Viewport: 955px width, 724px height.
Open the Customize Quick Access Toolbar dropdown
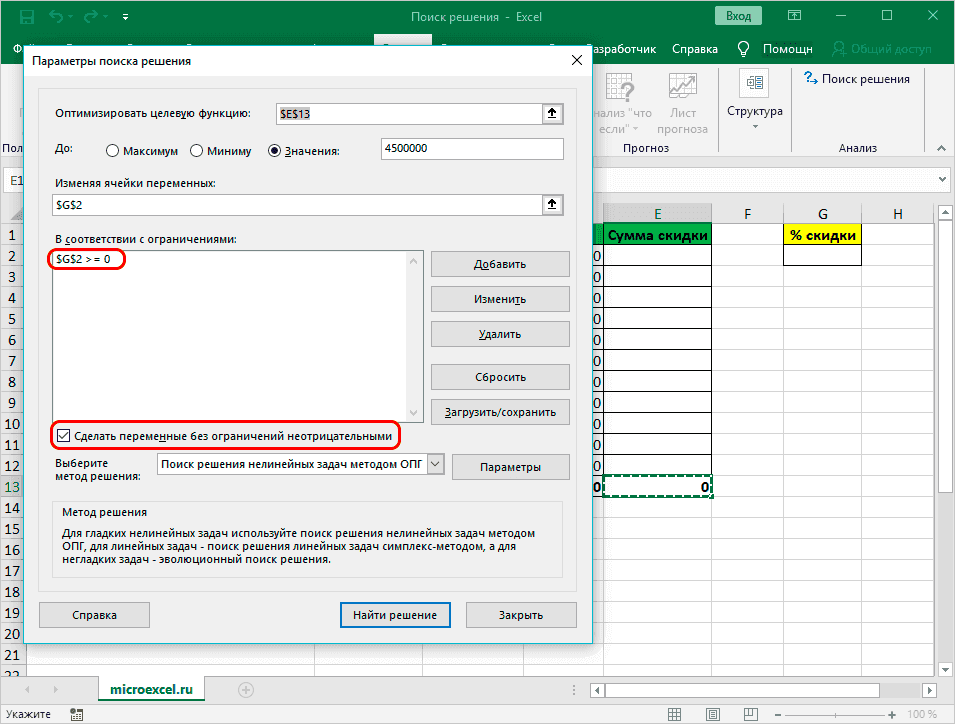[124, 18]
